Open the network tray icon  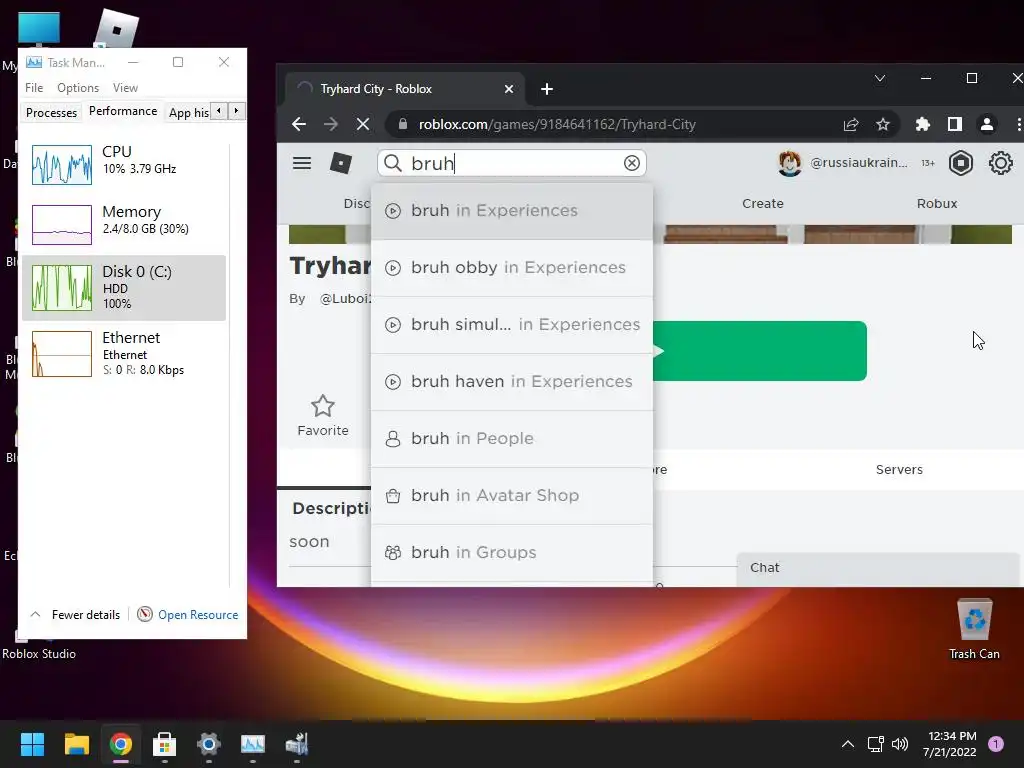tap(876, 744)
